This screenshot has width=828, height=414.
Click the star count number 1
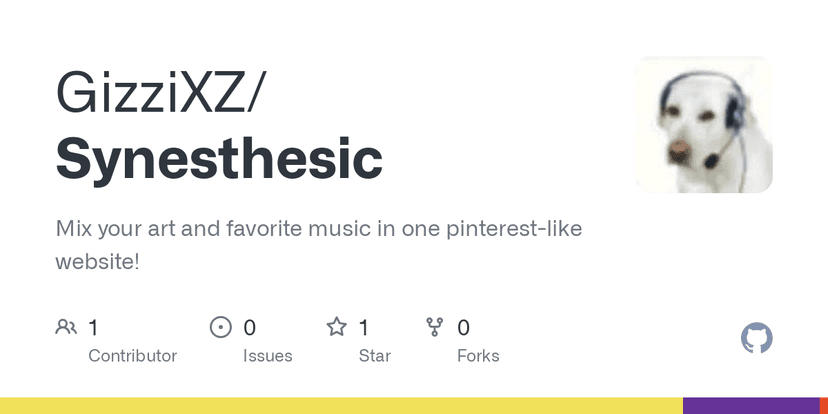tap(364, 327)
